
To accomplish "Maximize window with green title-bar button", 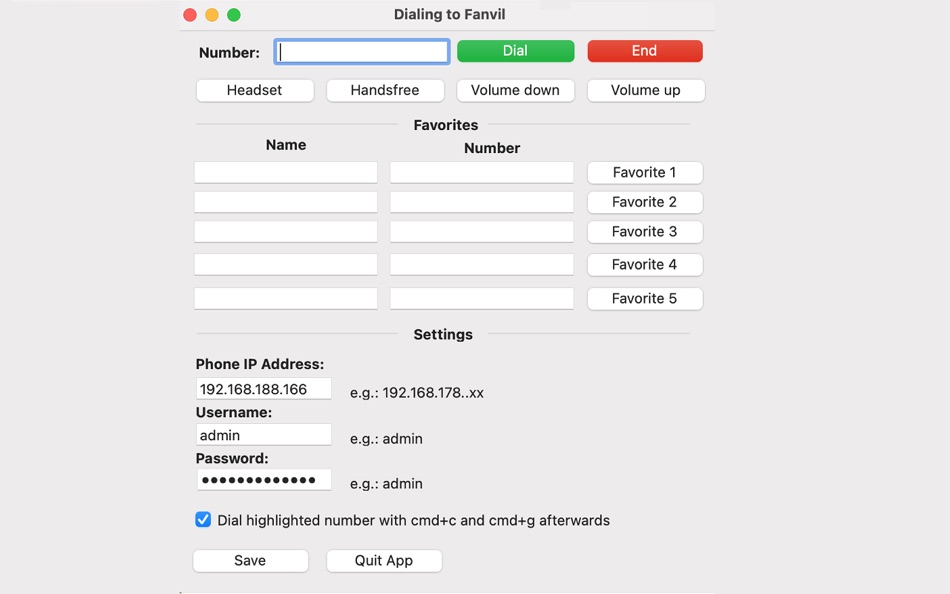I will (x=233, y=15).
